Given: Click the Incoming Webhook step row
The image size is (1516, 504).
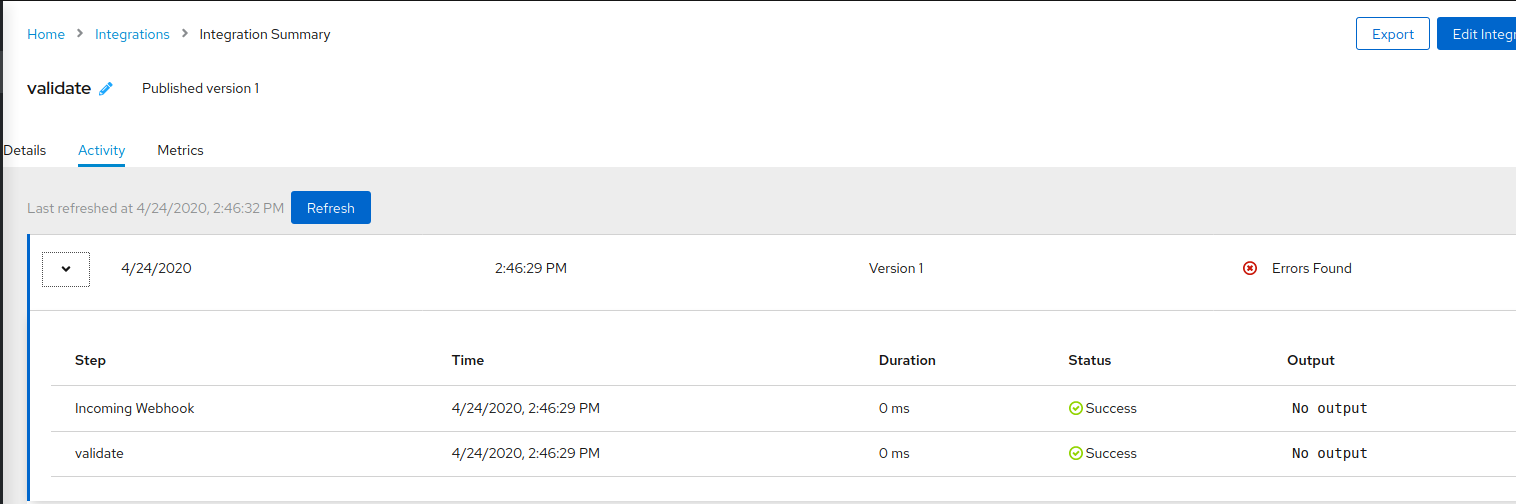Looking at the screenshot, I should (x=783, y=408).
